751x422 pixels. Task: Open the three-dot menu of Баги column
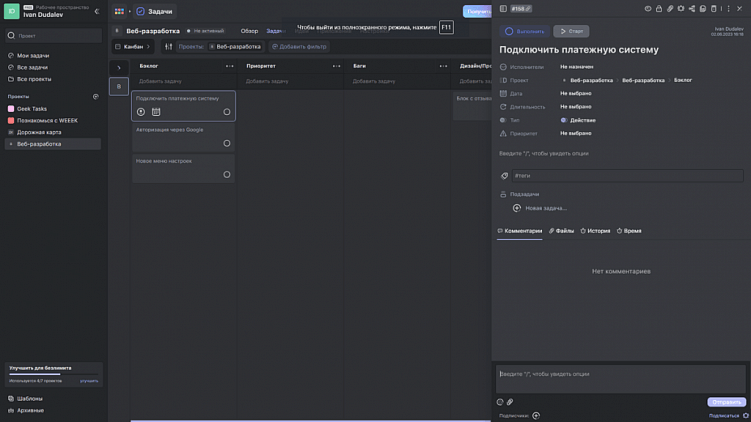tap(443, 66)
